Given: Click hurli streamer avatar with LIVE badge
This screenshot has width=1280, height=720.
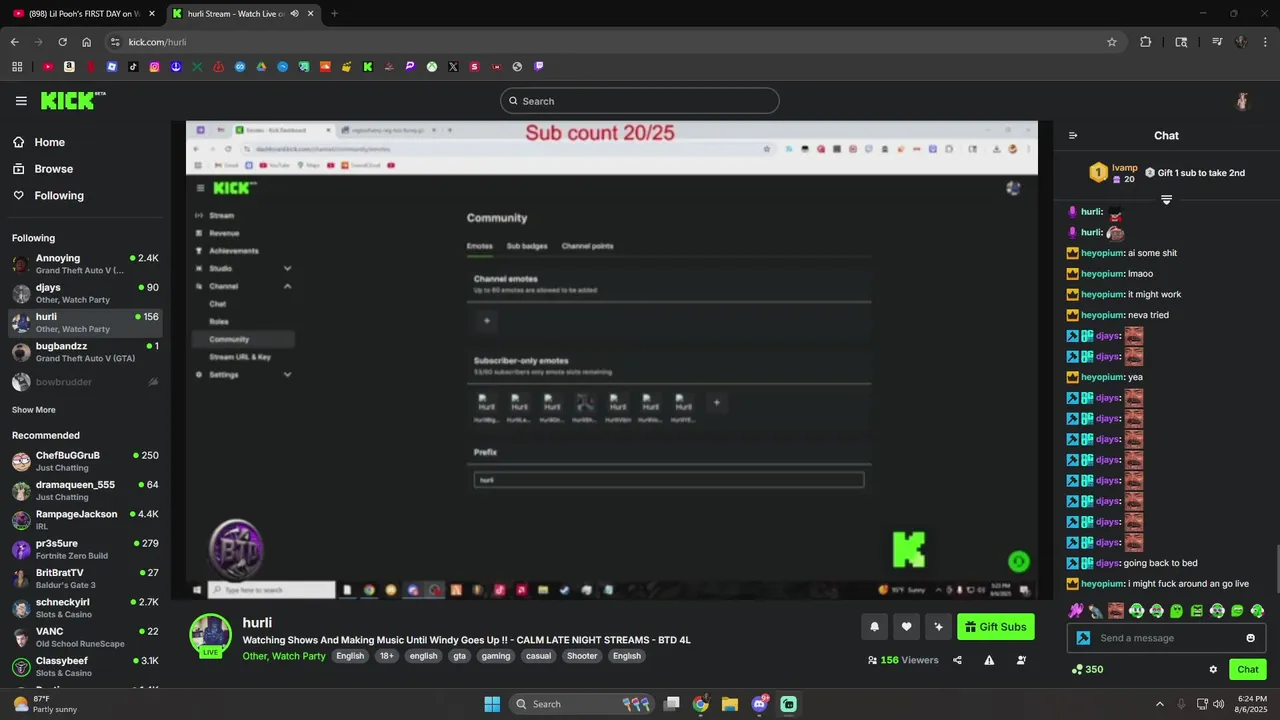Looking at the screenshot, I should pos(210,635).
